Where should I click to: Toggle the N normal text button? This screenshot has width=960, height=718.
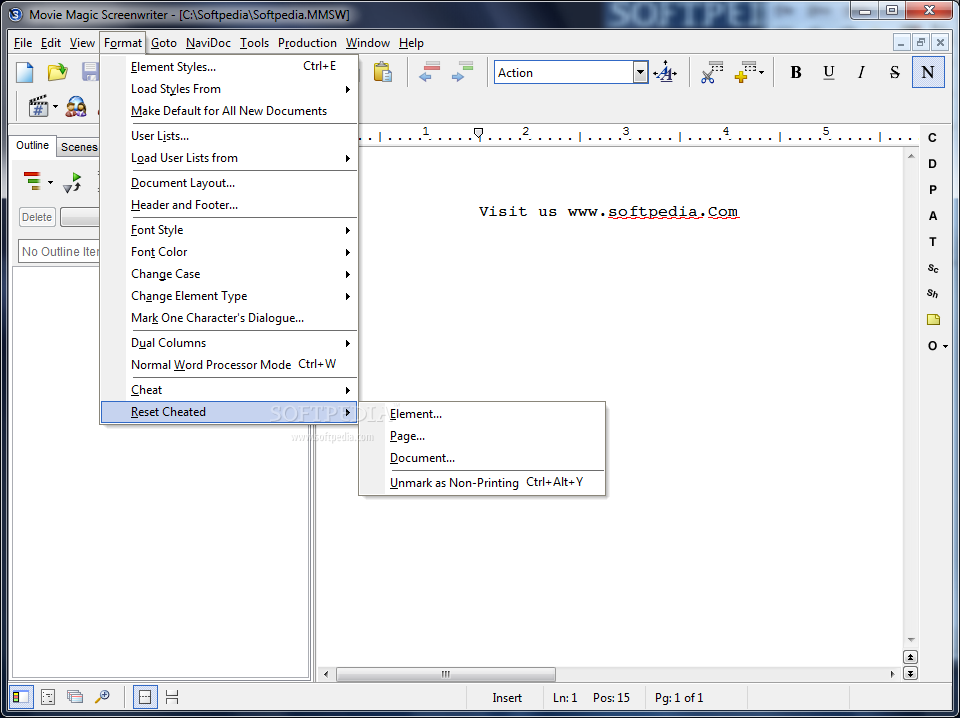(x=928, y=72)
